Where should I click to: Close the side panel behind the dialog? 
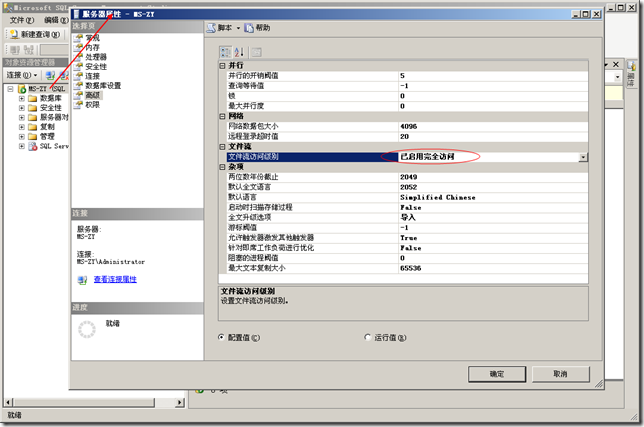[616, 64]
